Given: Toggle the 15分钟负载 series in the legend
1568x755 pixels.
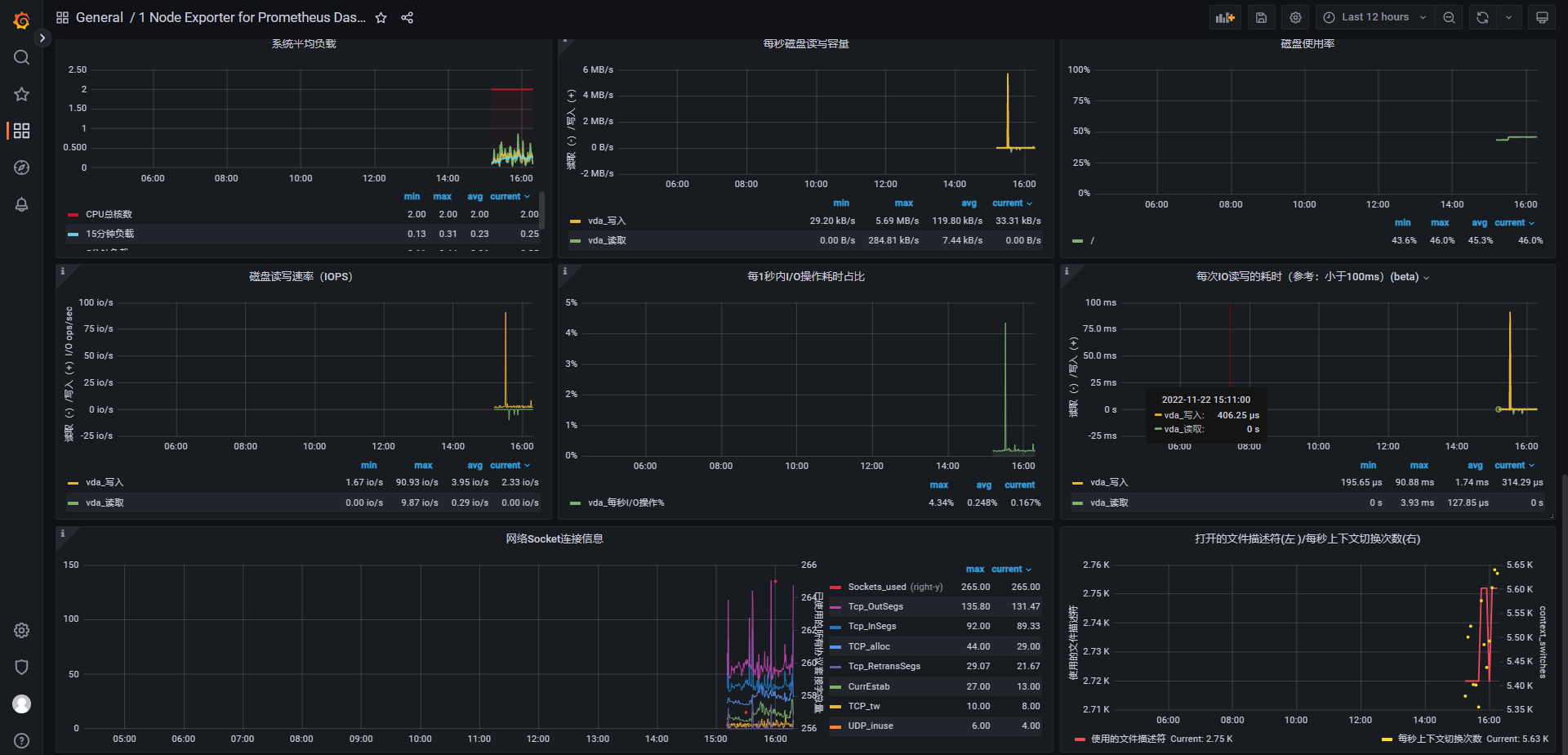Looking at the screenshot, I should 109,234.
